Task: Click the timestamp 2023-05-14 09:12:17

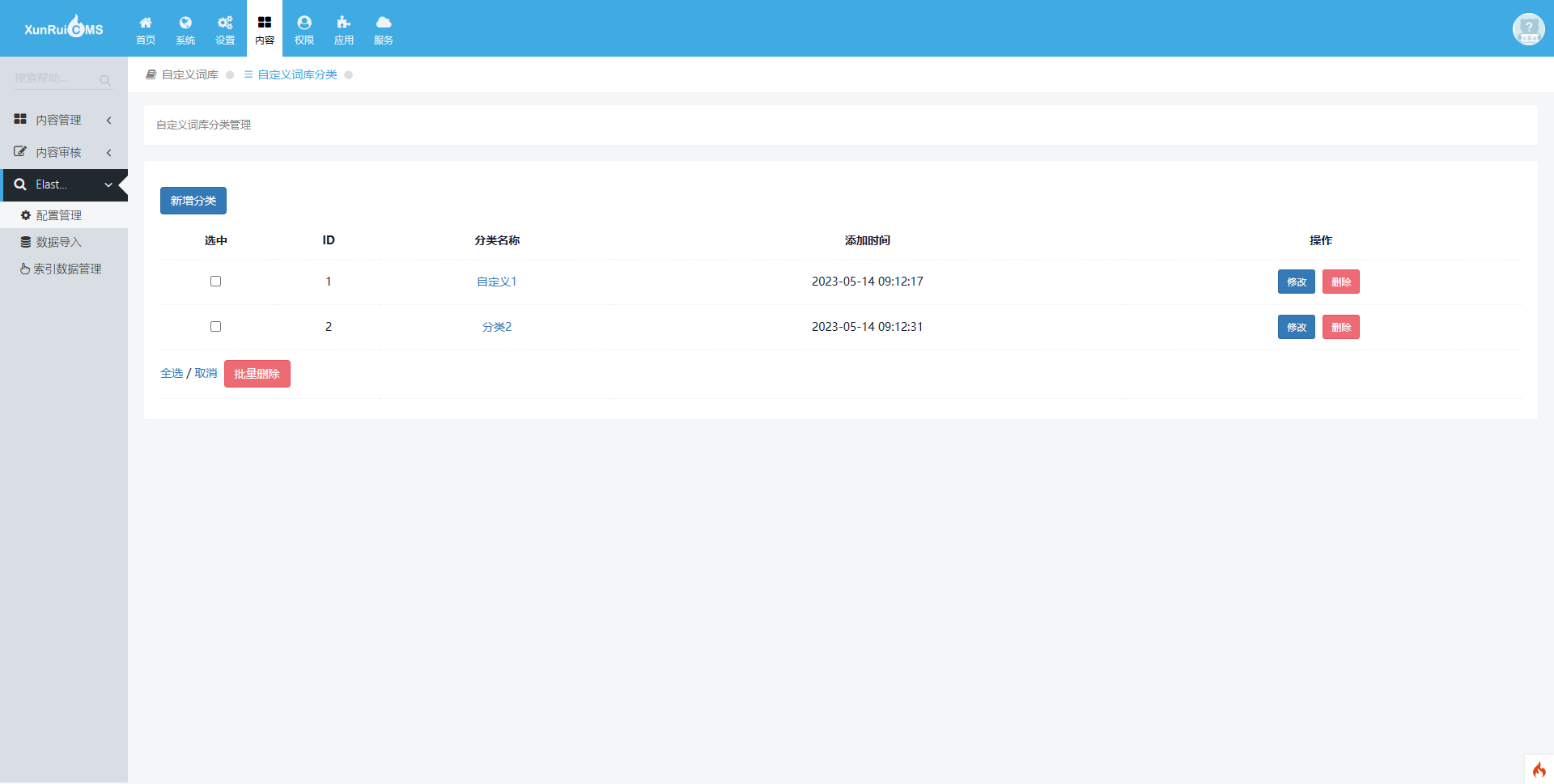Action: coord(868,282)
